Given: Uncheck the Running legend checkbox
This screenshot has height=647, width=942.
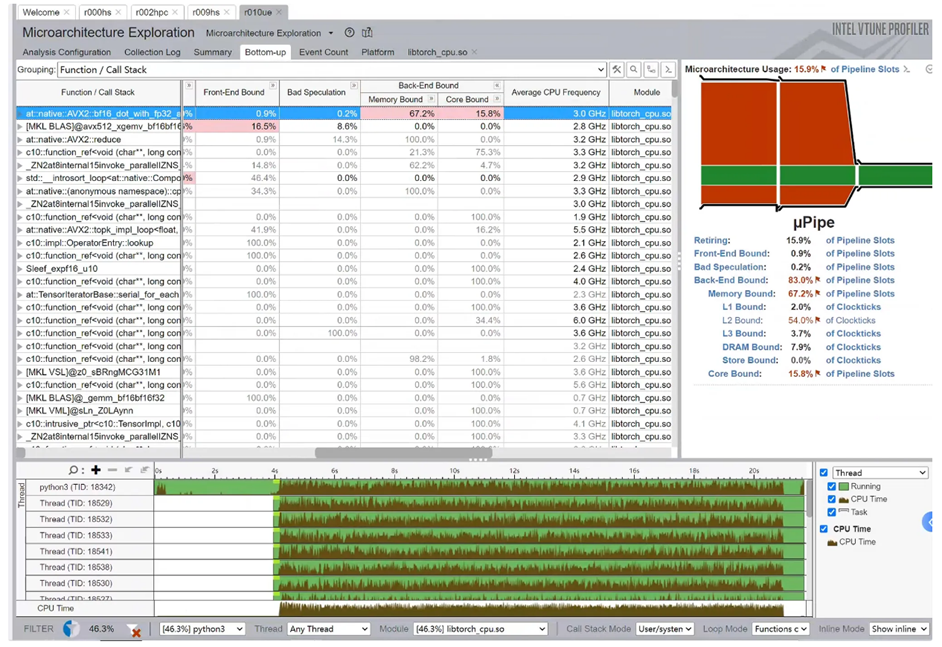Looking at the screenshot, I should pyautogui.click(x=831, y=487).
